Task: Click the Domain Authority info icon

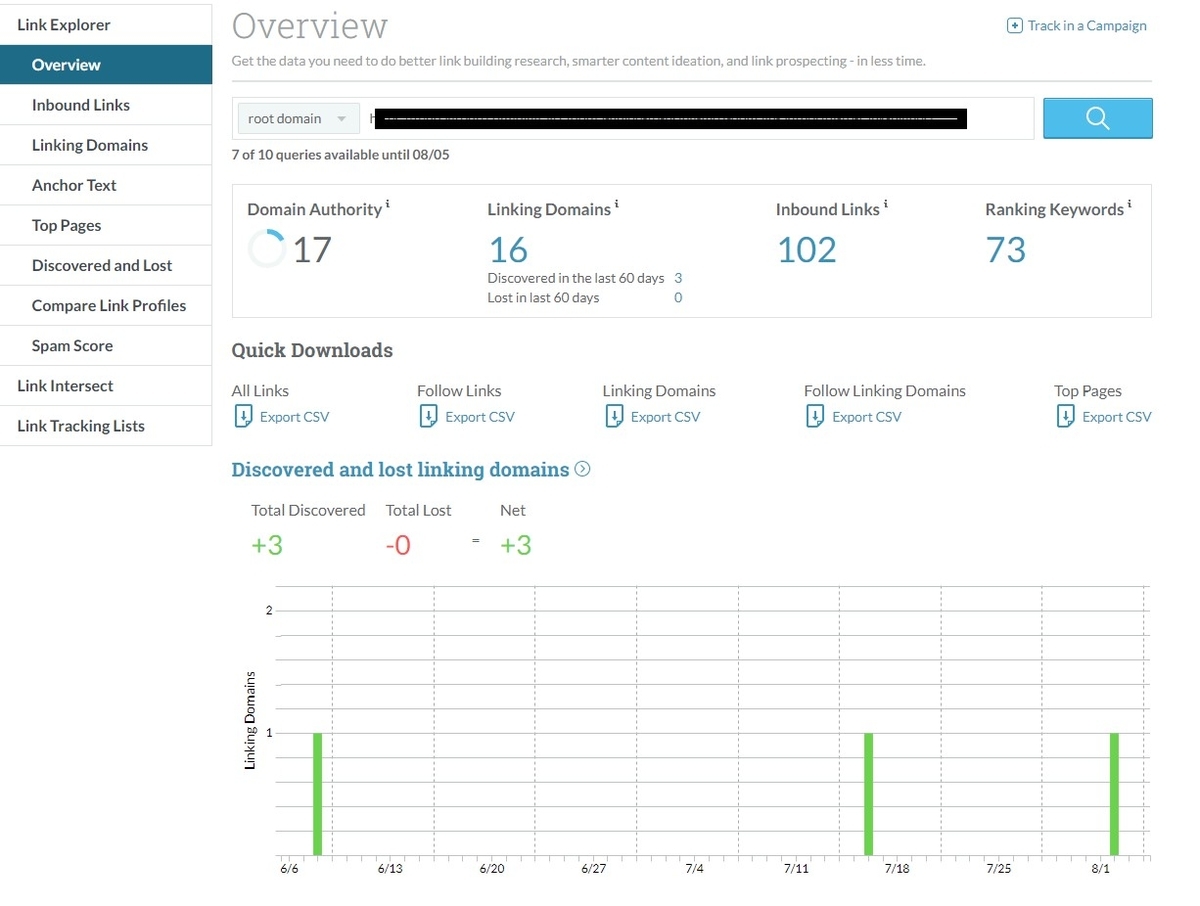Action: (x=388, y=205)
